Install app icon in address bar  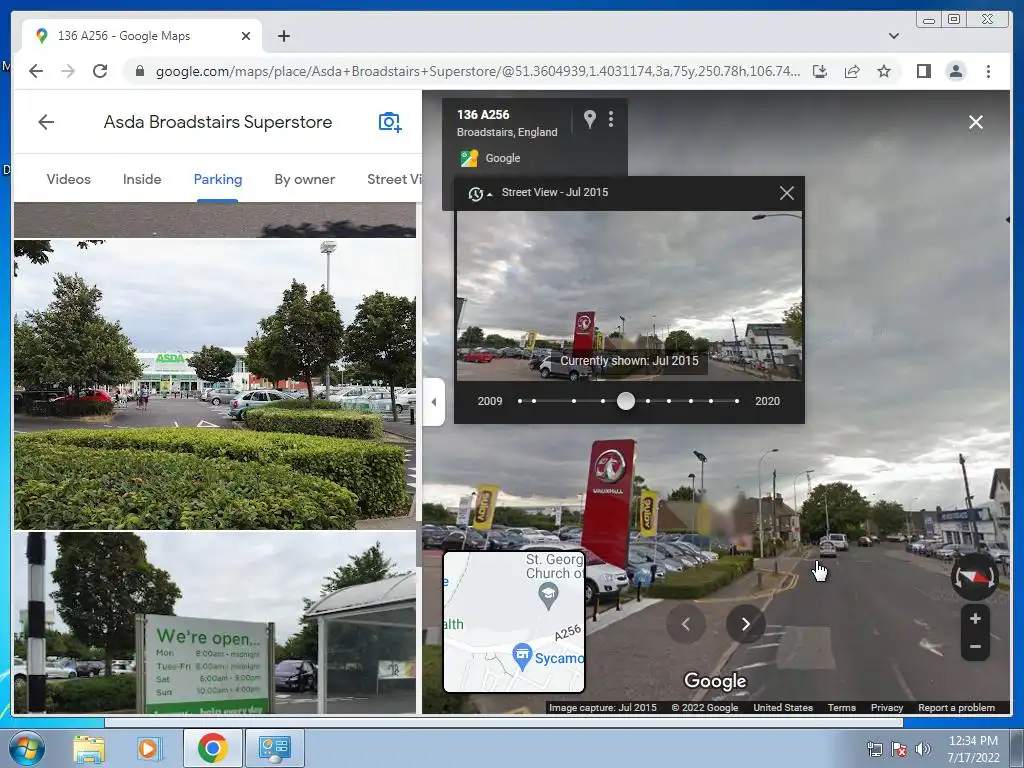pyautogui.click(x=820, y=71)
